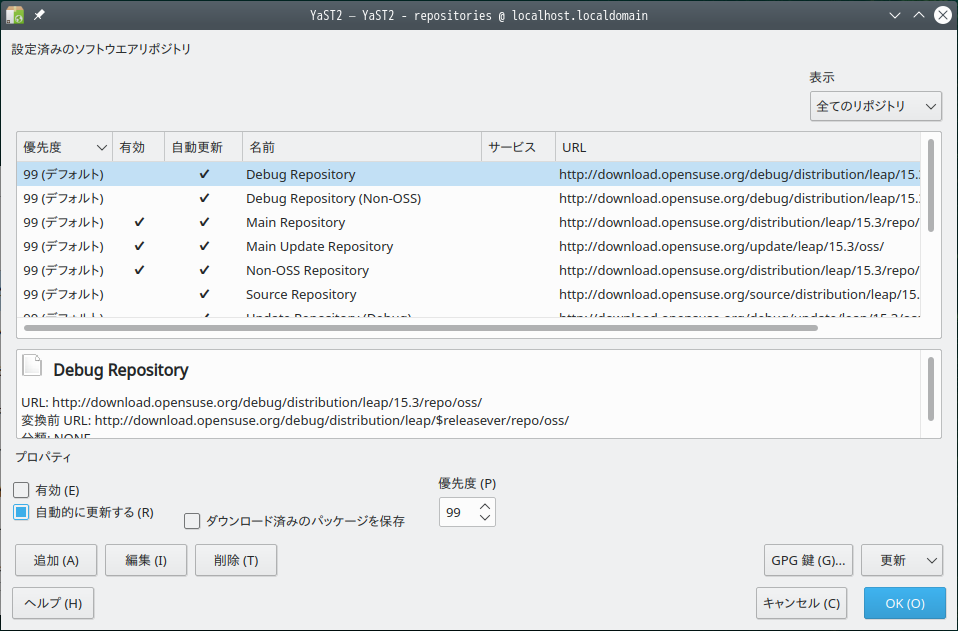
Task: Click priority cell of Main Repository row
Action: [x=64, y=222]
